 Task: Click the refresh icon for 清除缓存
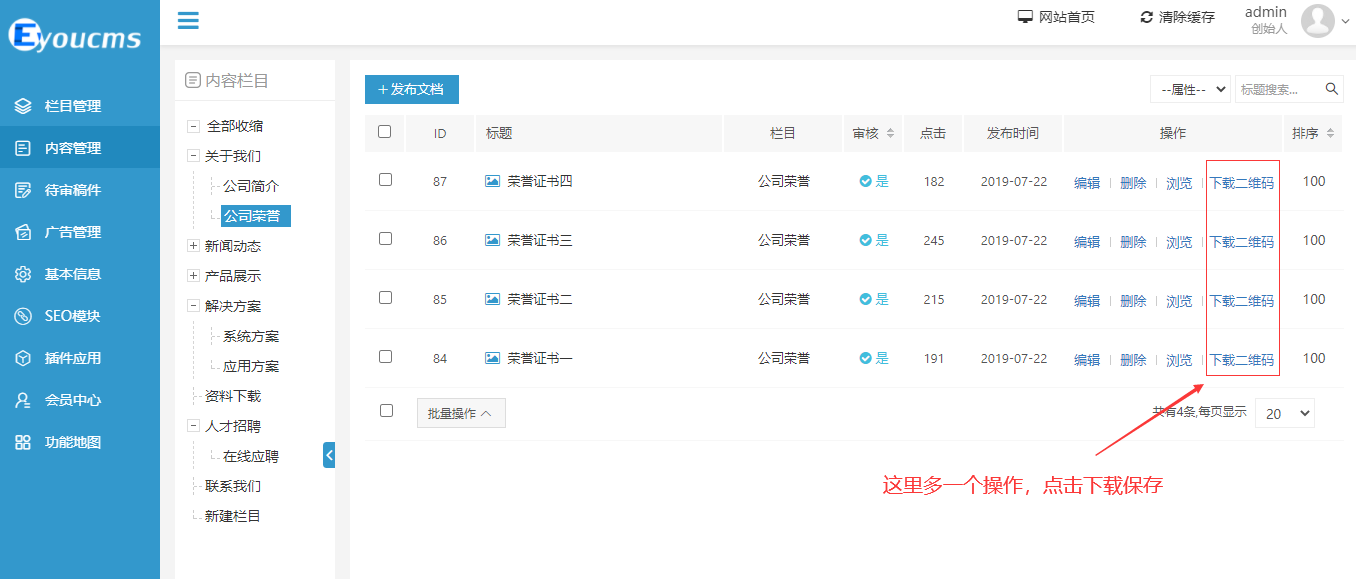(x=1146, y=17)
